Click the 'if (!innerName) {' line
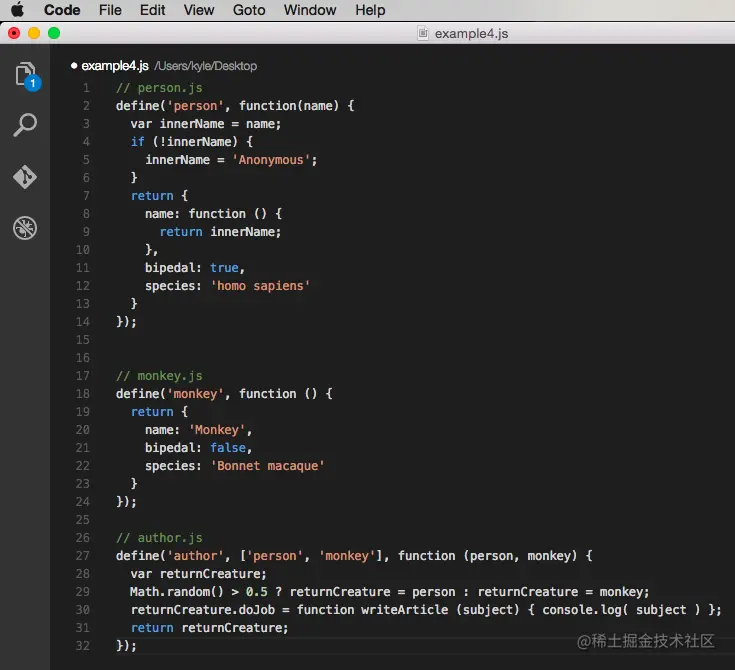Screen dimensions: 735x670 pyautogui.click(x=192, y=142)
